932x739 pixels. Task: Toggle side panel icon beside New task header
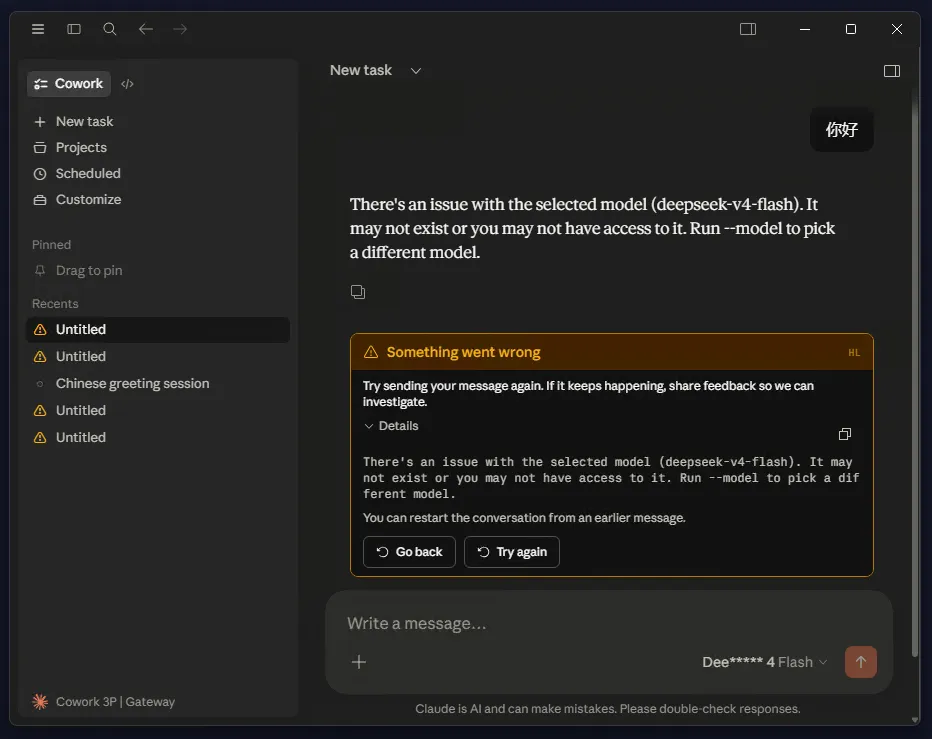coord(892,71)
